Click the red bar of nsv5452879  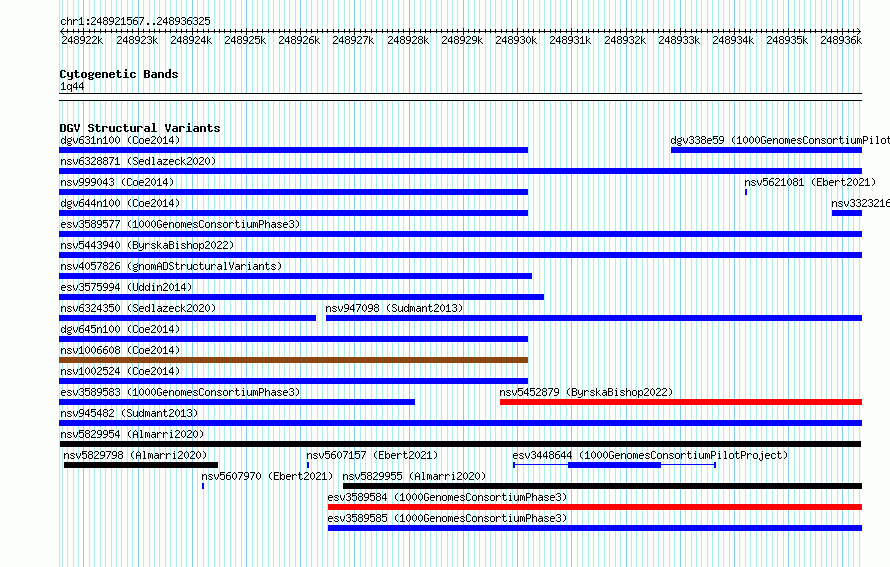(681, 402)
